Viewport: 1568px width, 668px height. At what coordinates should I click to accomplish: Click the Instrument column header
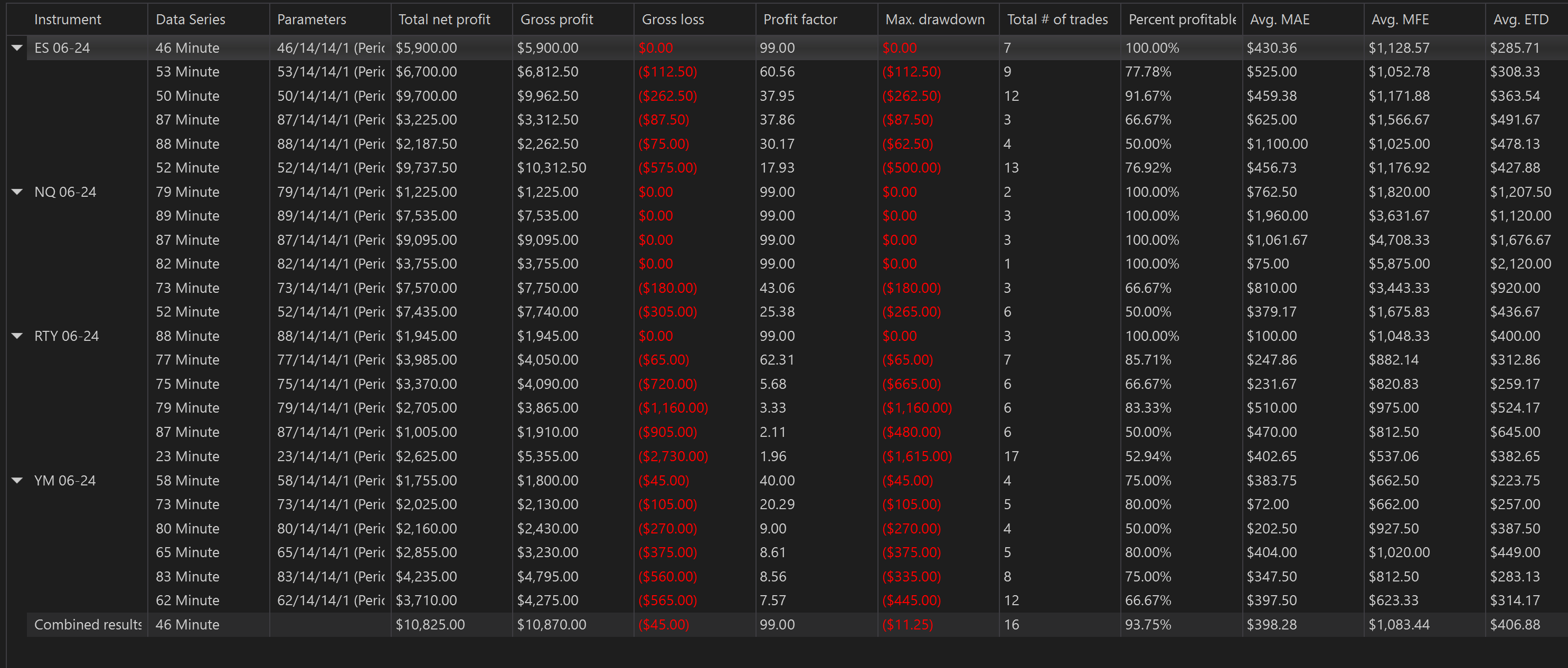68,20
